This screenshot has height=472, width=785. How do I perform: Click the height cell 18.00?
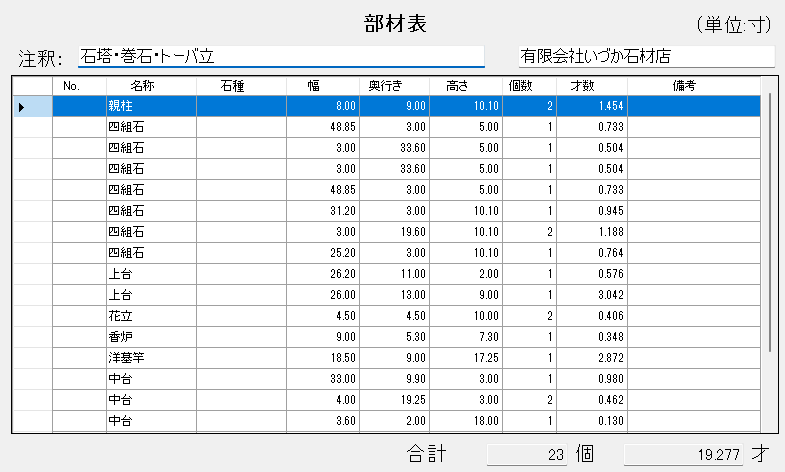(466, 421)
